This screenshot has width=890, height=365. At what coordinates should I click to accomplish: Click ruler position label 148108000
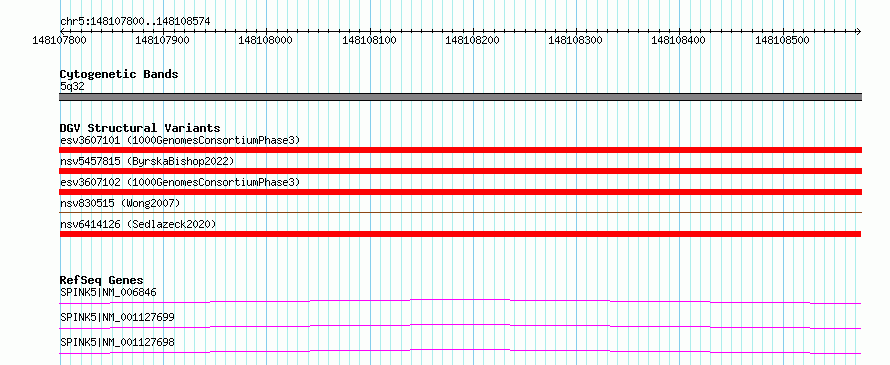[x=266, y=40]
